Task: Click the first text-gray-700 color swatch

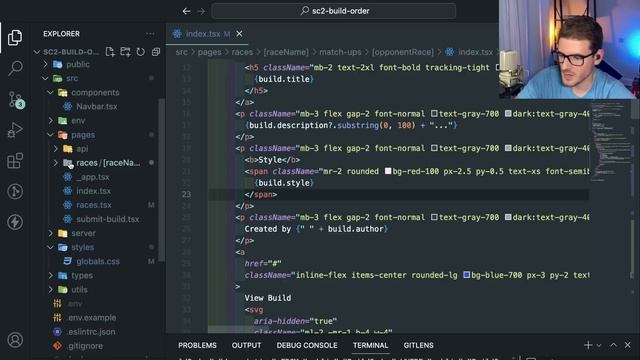Action: 434,113
